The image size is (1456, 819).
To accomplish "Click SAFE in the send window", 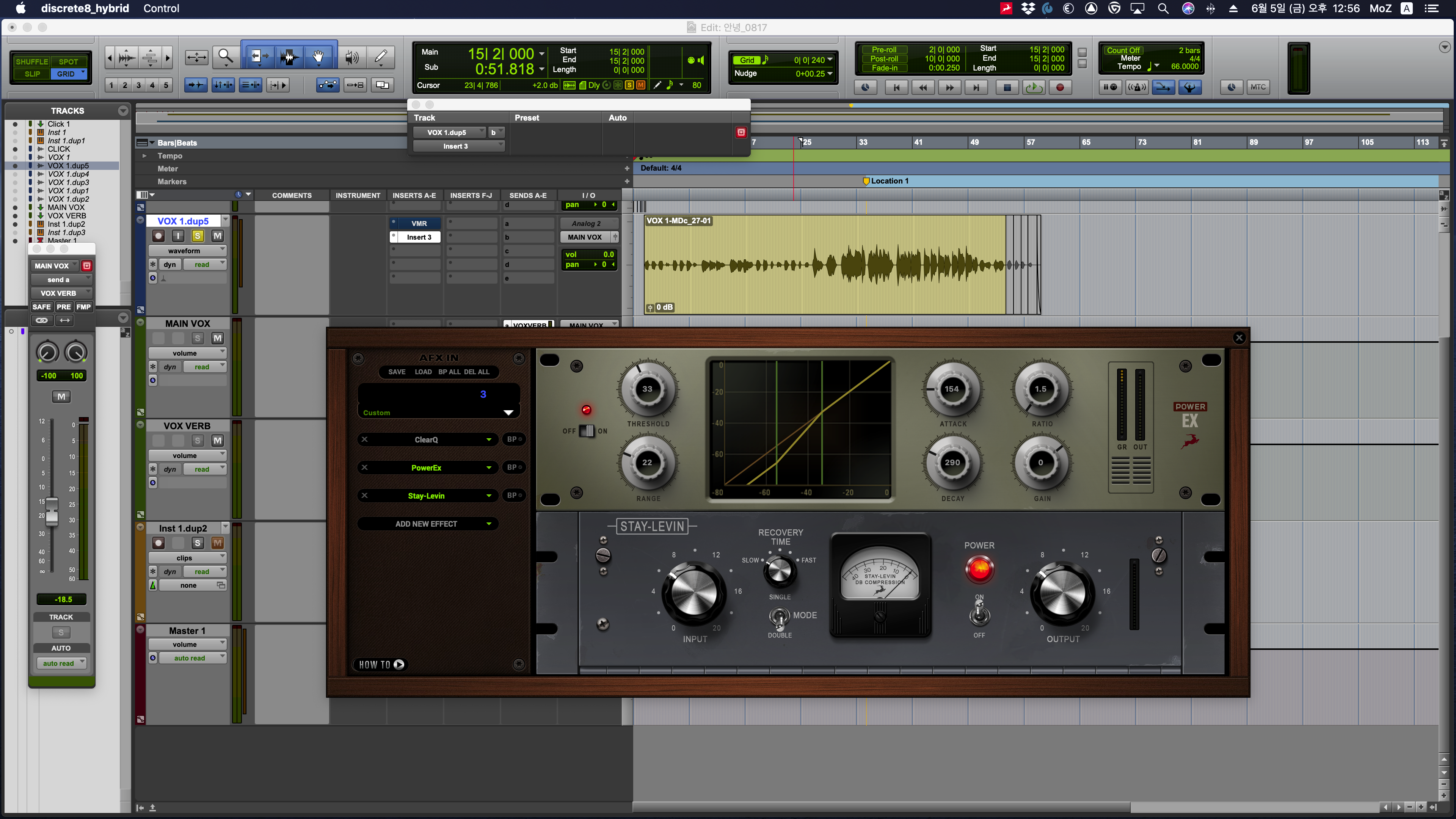I will point(41,307).
